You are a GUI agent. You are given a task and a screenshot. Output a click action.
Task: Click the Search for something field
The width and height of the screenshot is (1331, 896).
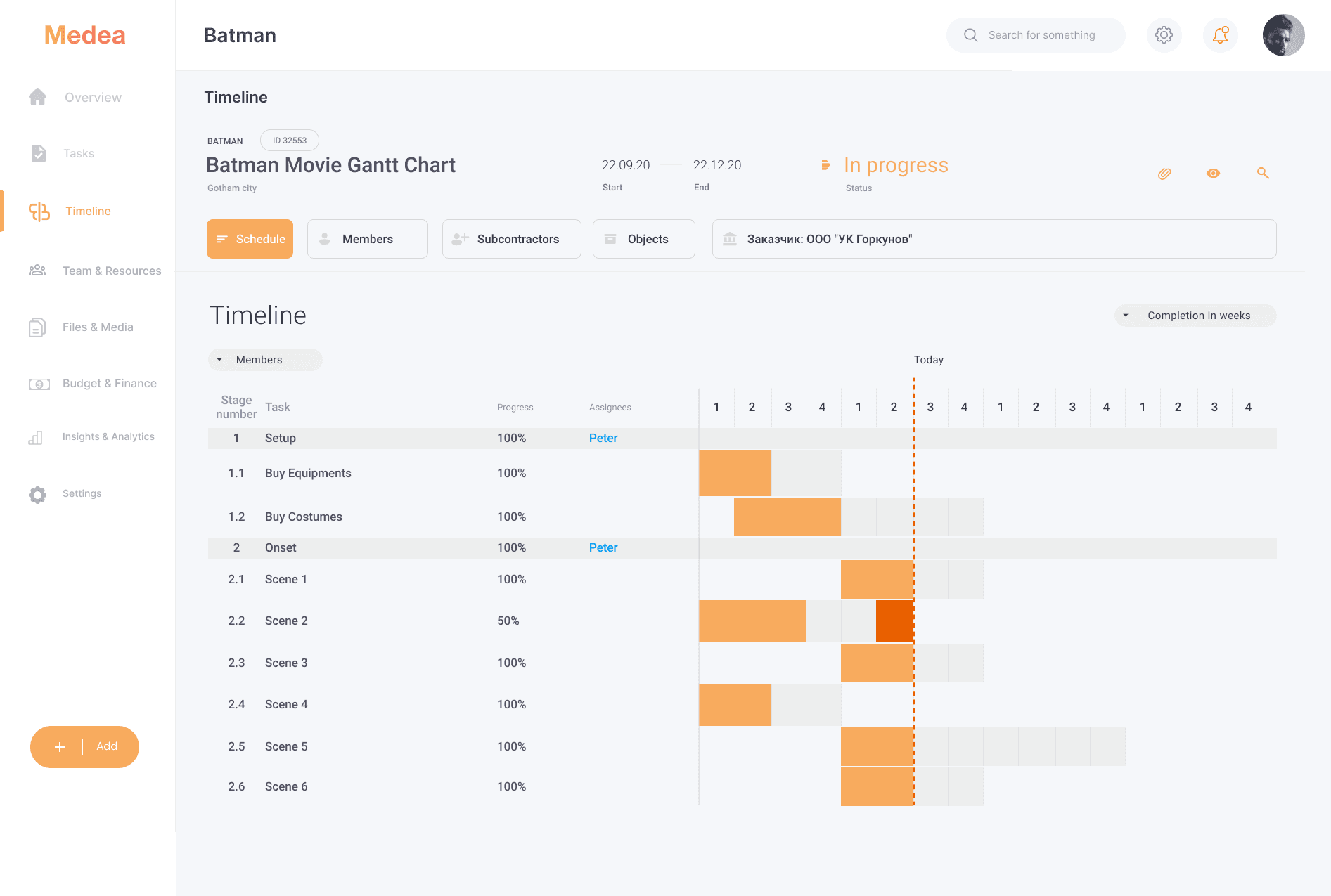(x=1041, y=35)
